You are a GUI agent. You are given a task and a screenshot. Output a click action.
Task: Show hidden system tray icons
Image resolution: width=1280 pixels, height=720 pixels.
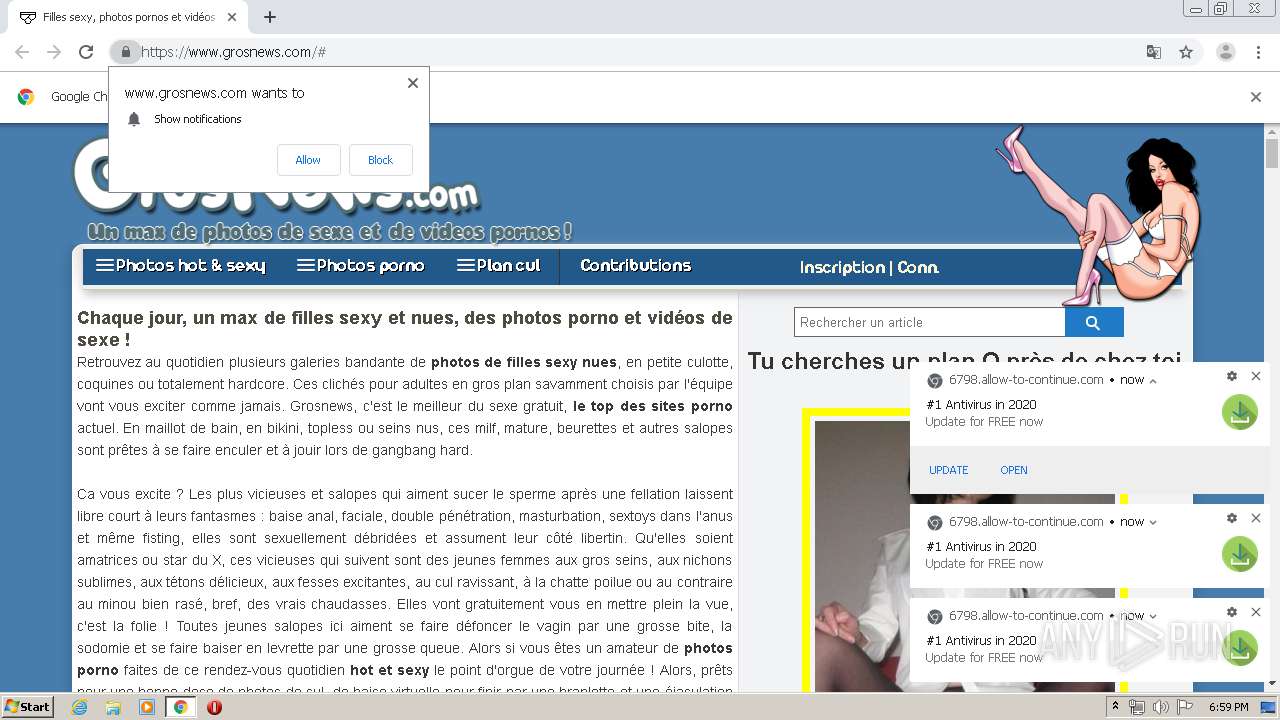pyautogui.click(x=1115, y=707)
